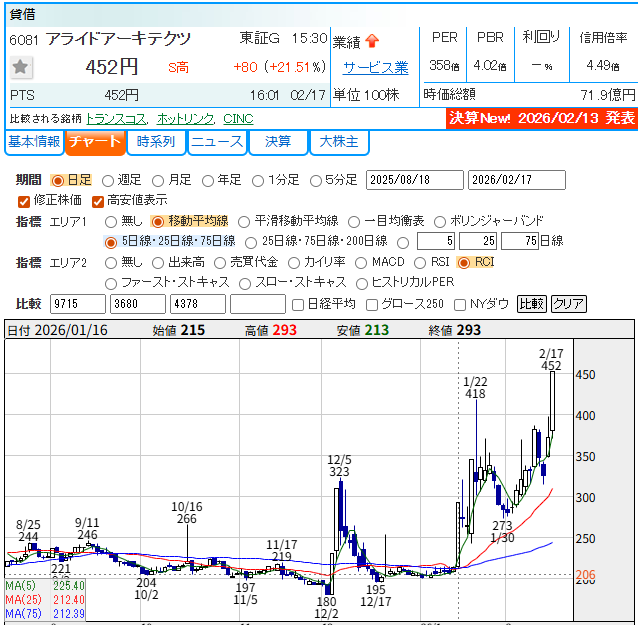Select 無し for indicator エリア1
This screenshot has height=625, width=638.
[x=111, y=222]
